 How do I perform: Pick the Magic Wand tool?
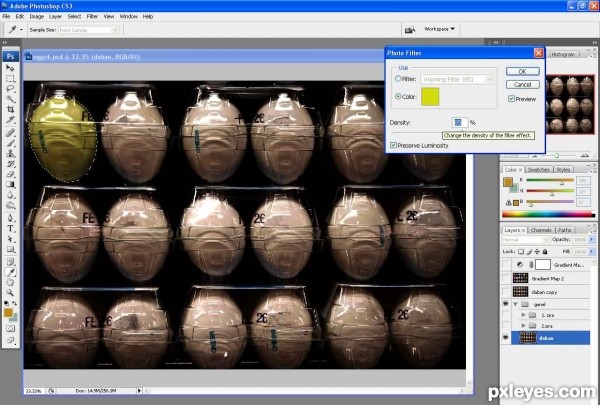pyautogui.click(x=10, y=99)
